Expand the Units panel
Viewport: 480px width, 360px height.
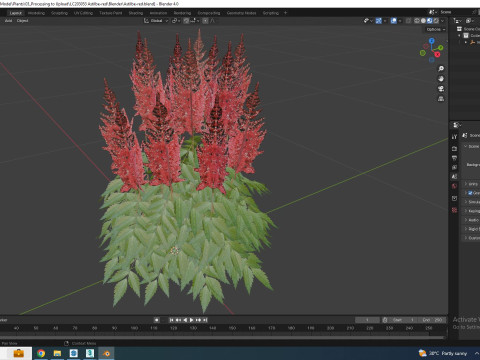(466, 184)
